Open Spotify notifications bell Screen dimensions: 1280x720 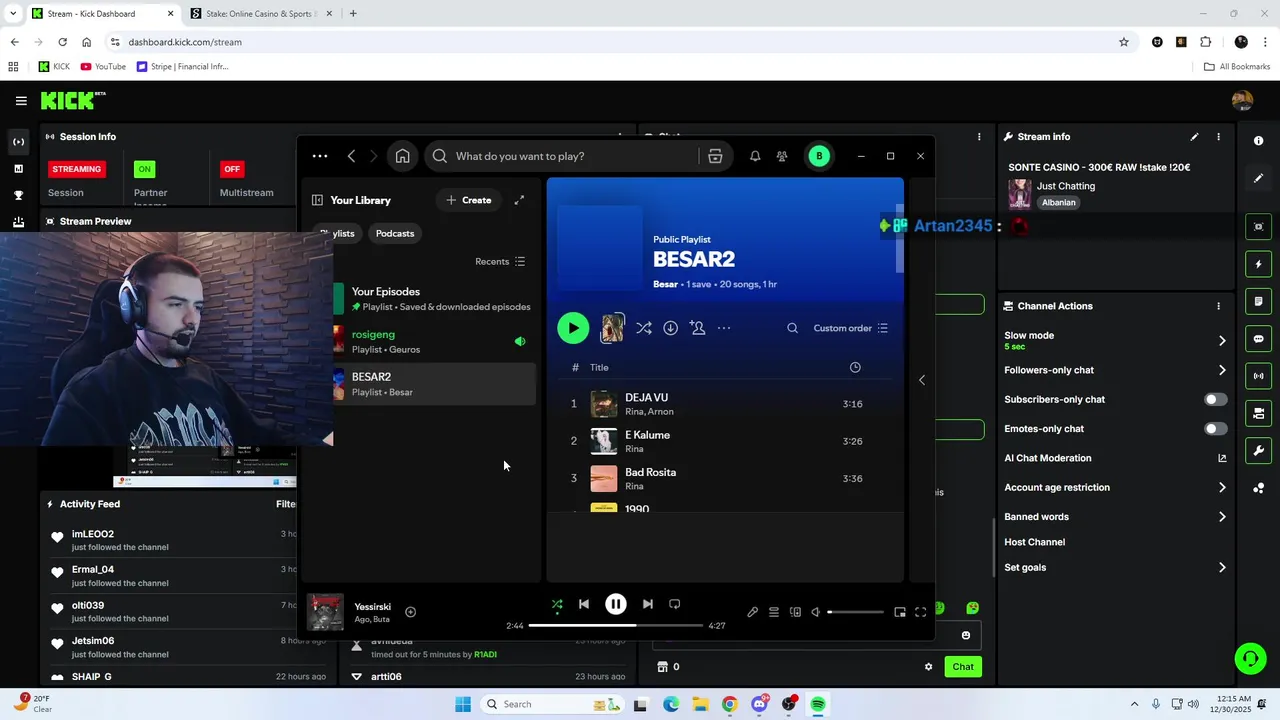pyautogui.click(x=755, y=156)
